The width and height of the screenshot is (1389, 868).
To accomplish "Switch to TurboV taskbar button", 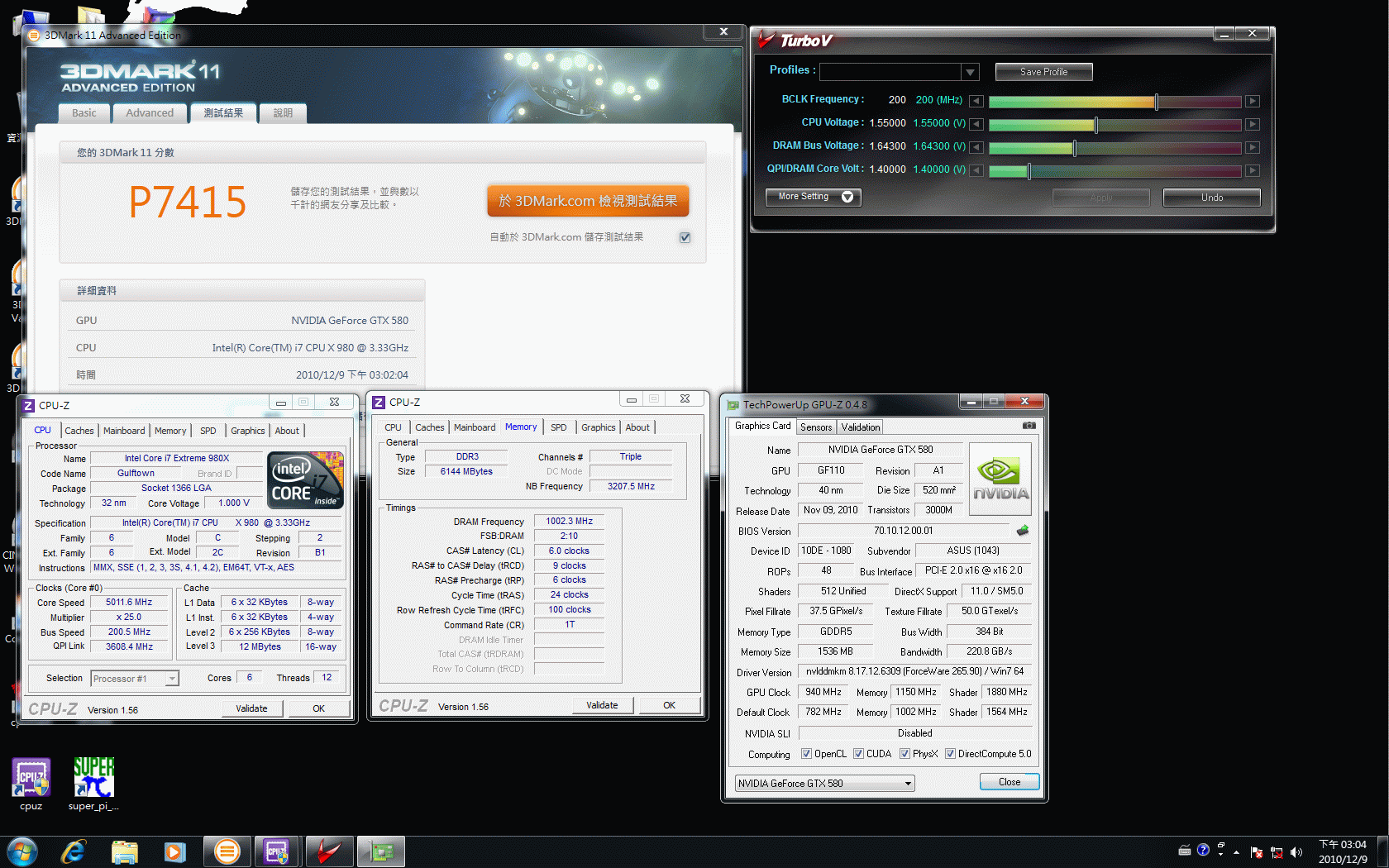I will 328,851.
